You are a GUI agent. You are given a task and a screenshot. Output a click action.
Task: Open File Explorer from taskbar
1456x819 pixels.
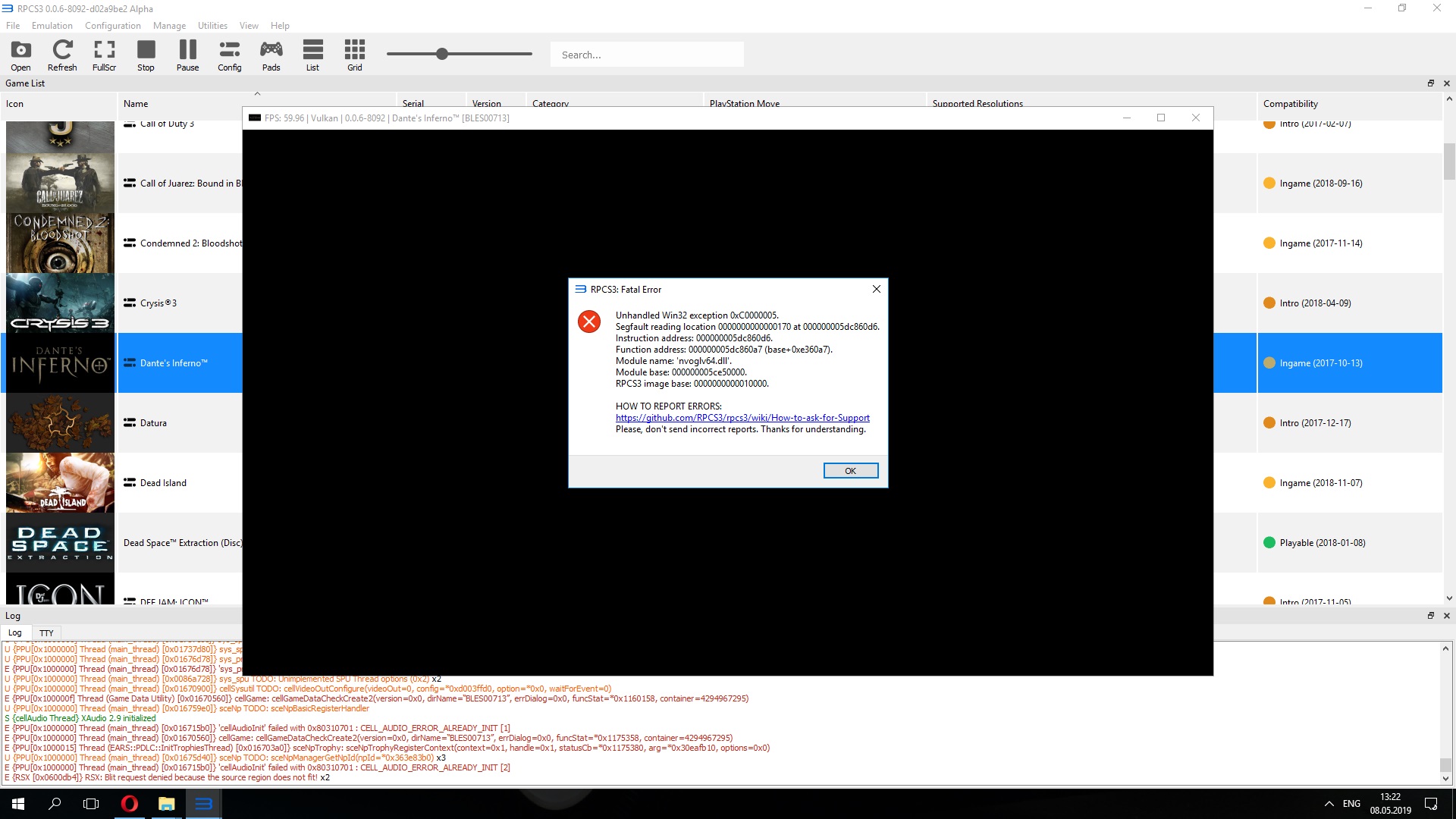(166, 803)
